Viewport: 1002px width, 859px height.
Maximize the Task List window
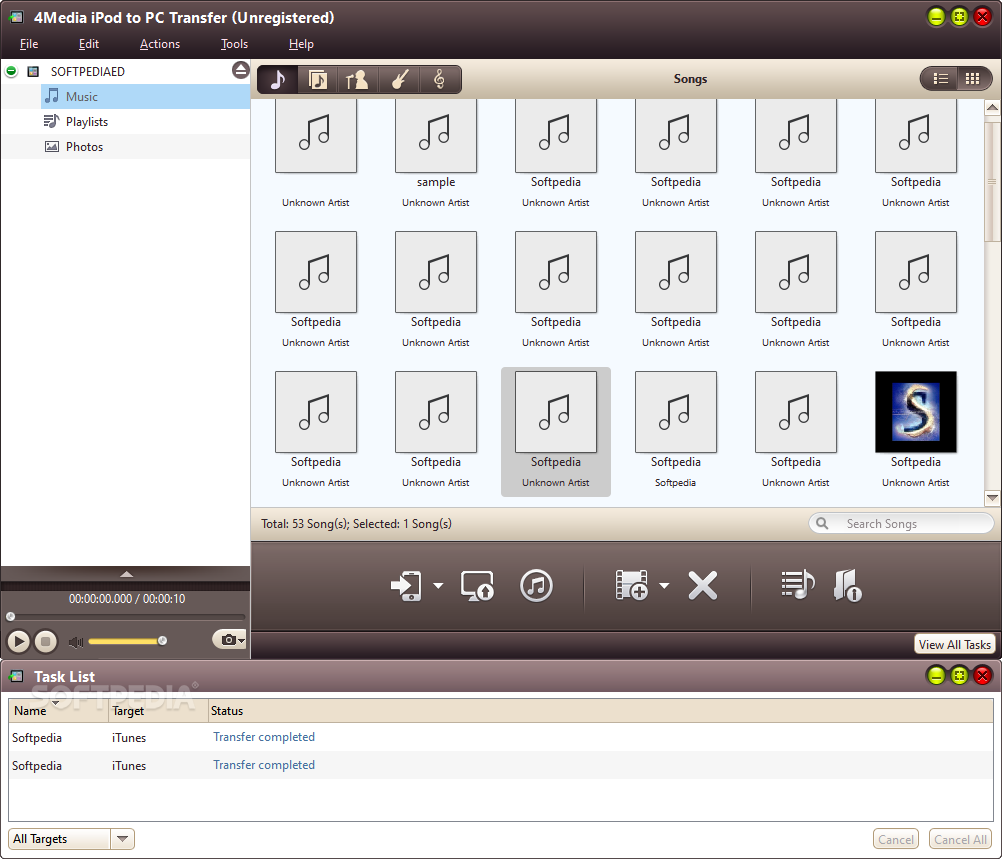tap(959, 676)
